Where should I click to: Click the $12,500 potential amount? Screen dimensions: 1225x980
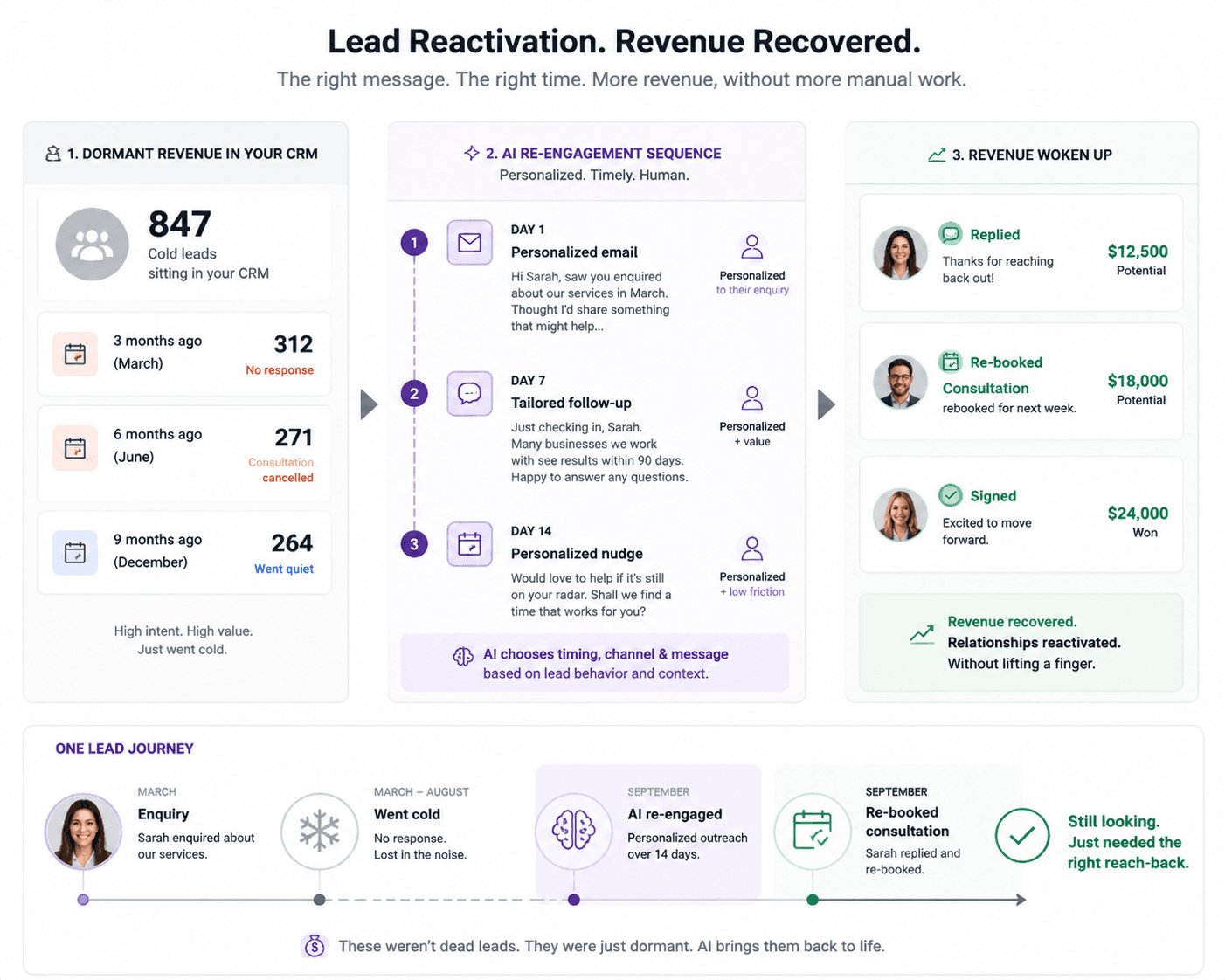1138,252
